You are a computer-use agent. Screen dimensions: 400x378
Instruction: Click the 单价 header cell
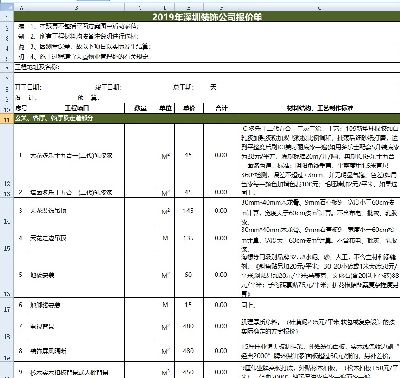(x=189, y=108)
